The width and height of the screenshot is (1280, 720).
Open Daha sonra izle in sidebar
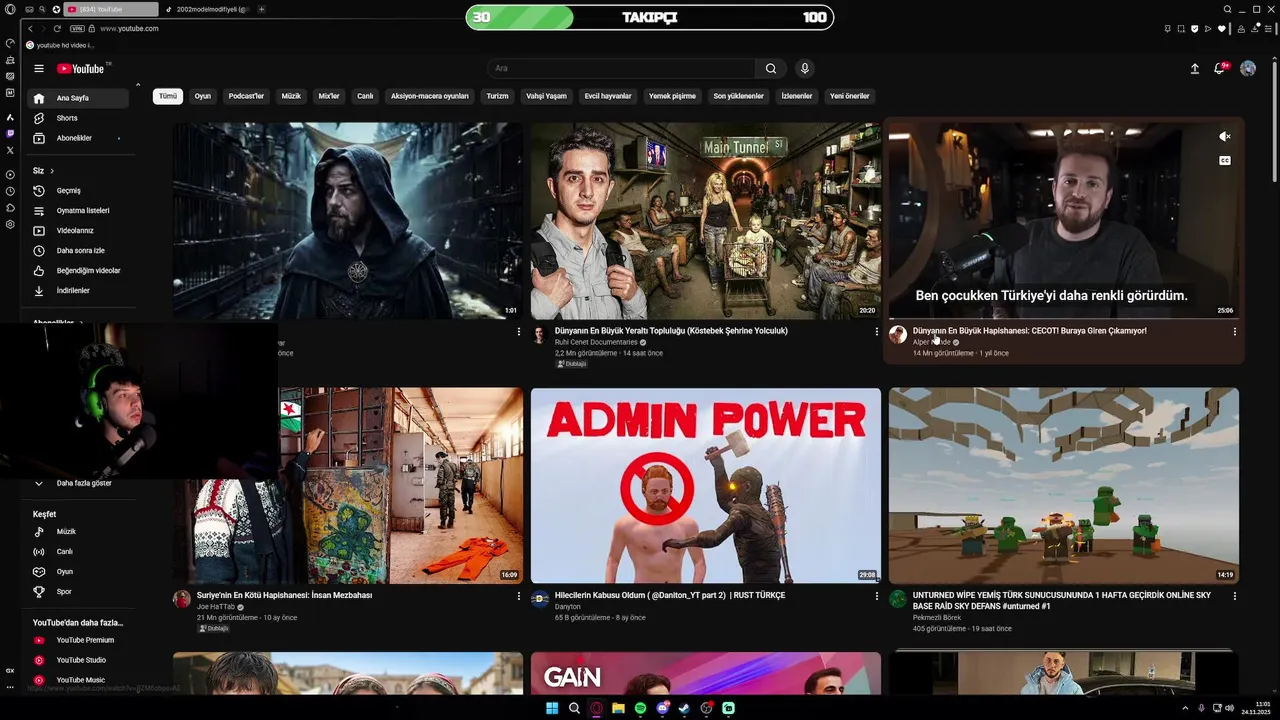click(79, 250)
